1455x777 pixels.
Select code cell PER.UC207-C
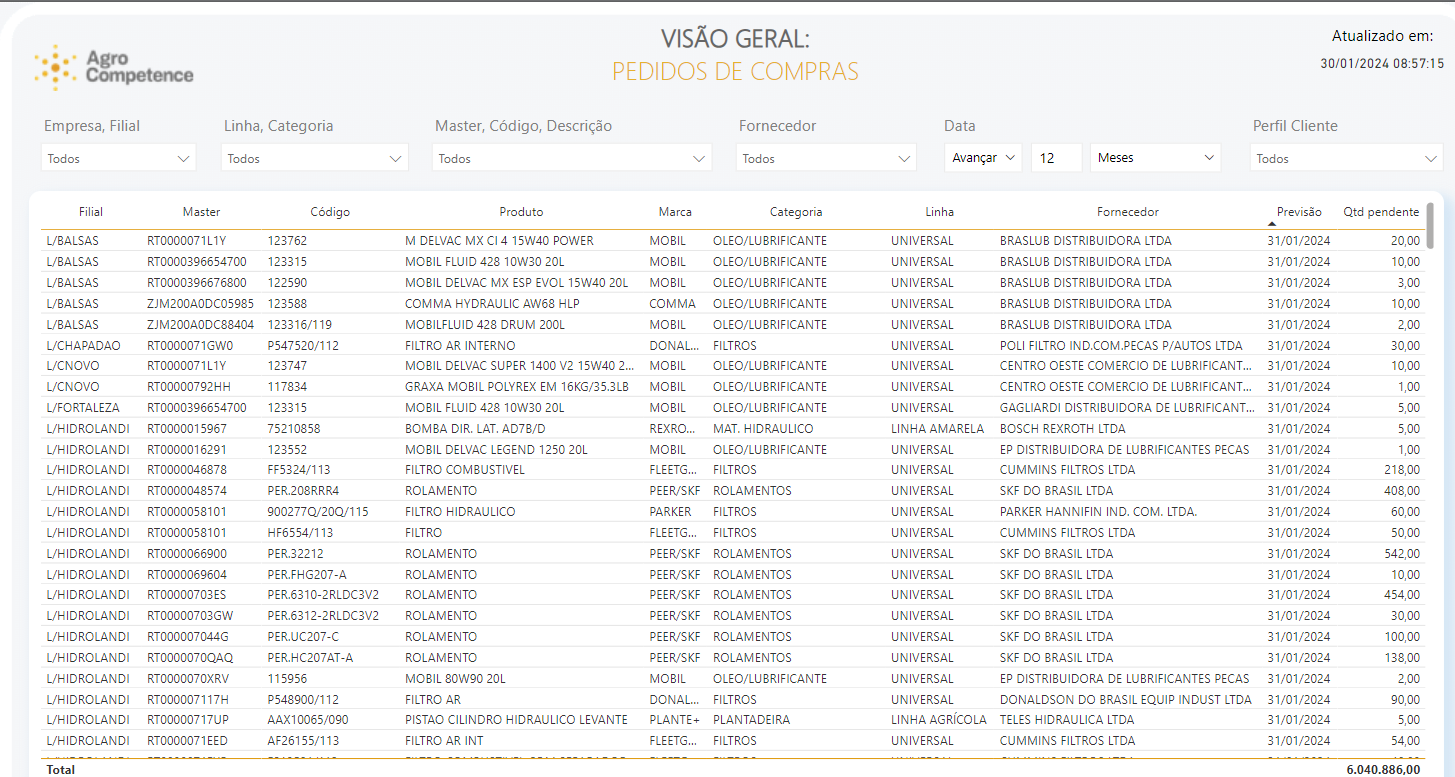coord(303,637)
